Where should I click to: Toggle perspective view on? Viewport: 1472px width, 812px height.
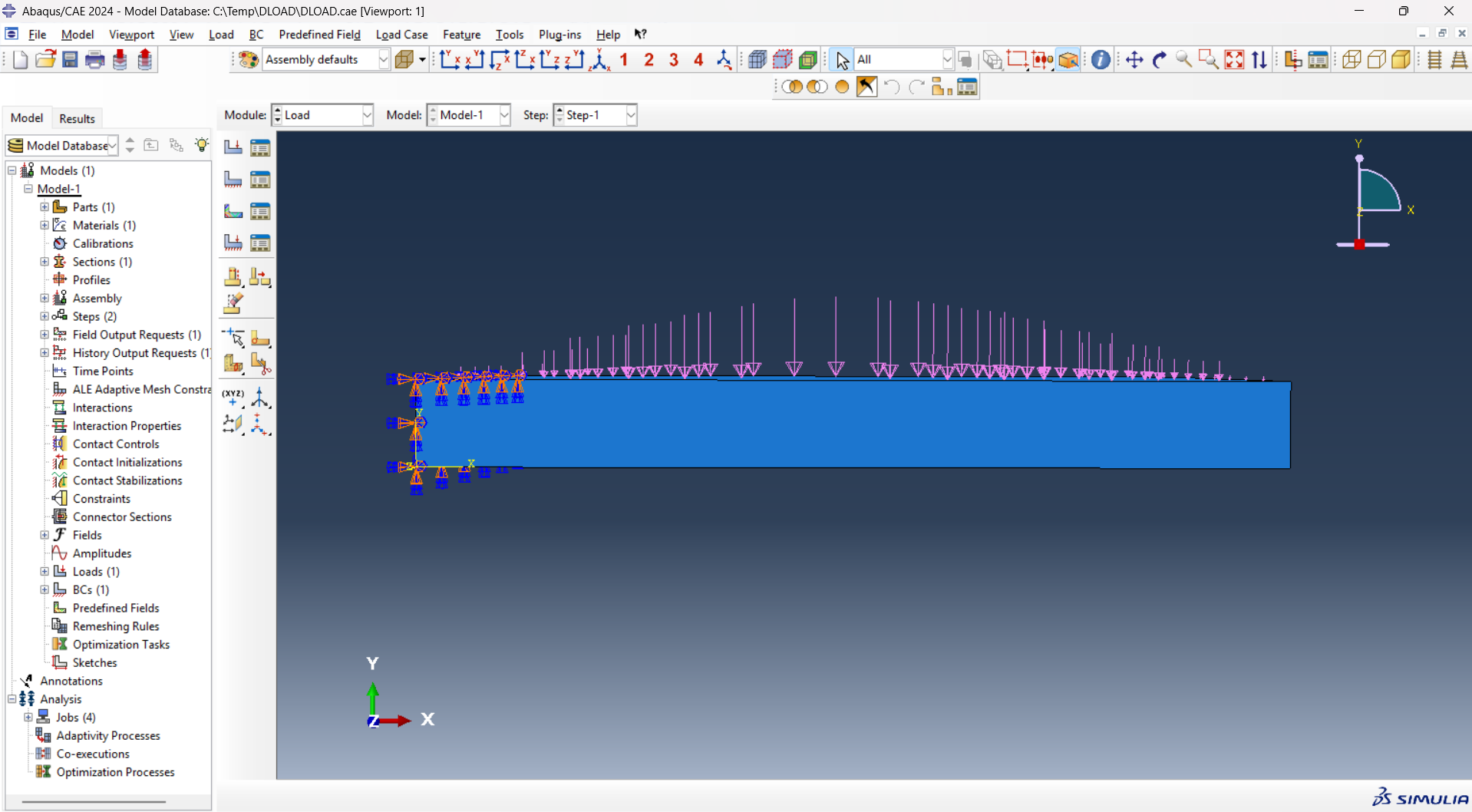coord(1458,60)
